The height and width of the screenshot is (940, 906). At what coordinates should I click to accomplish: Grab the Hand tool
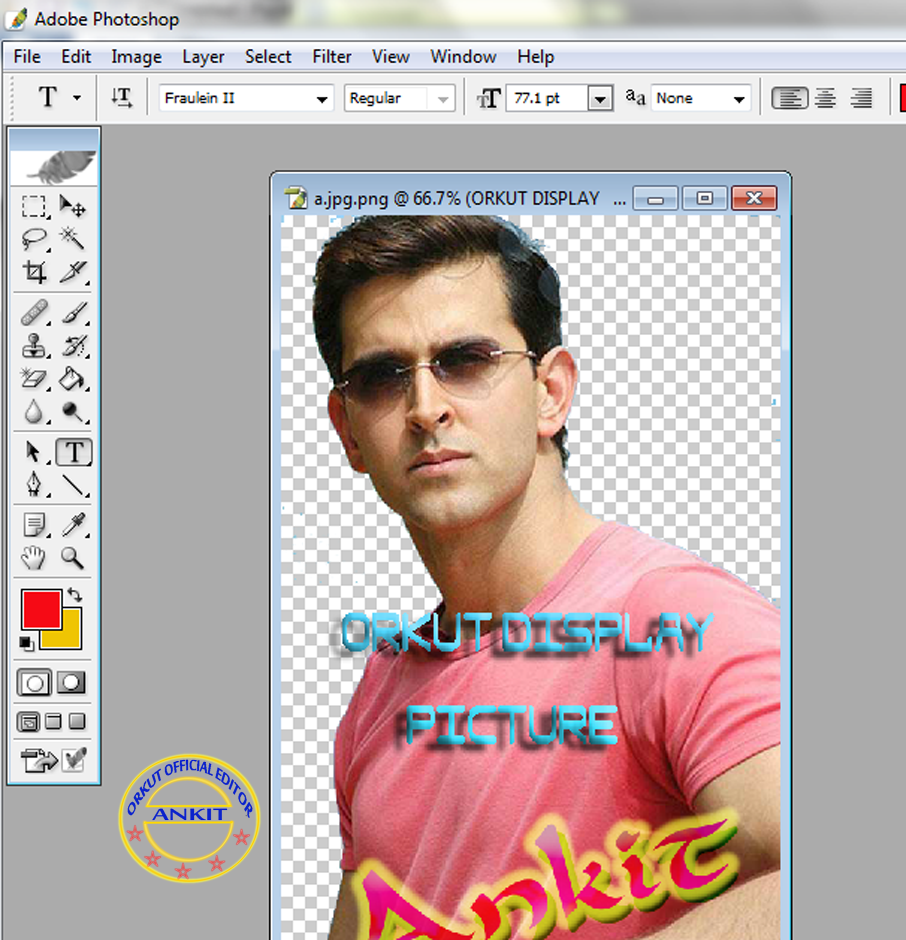tap(33, 558)
